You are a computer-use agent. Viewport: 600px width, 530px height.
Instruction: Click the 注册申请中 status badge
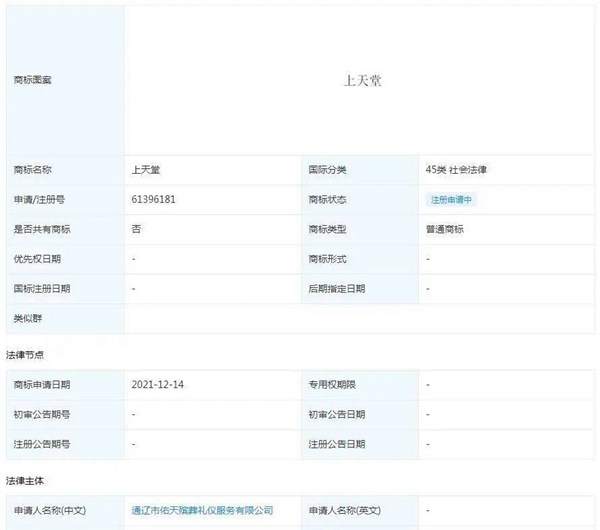click(452, 200)
